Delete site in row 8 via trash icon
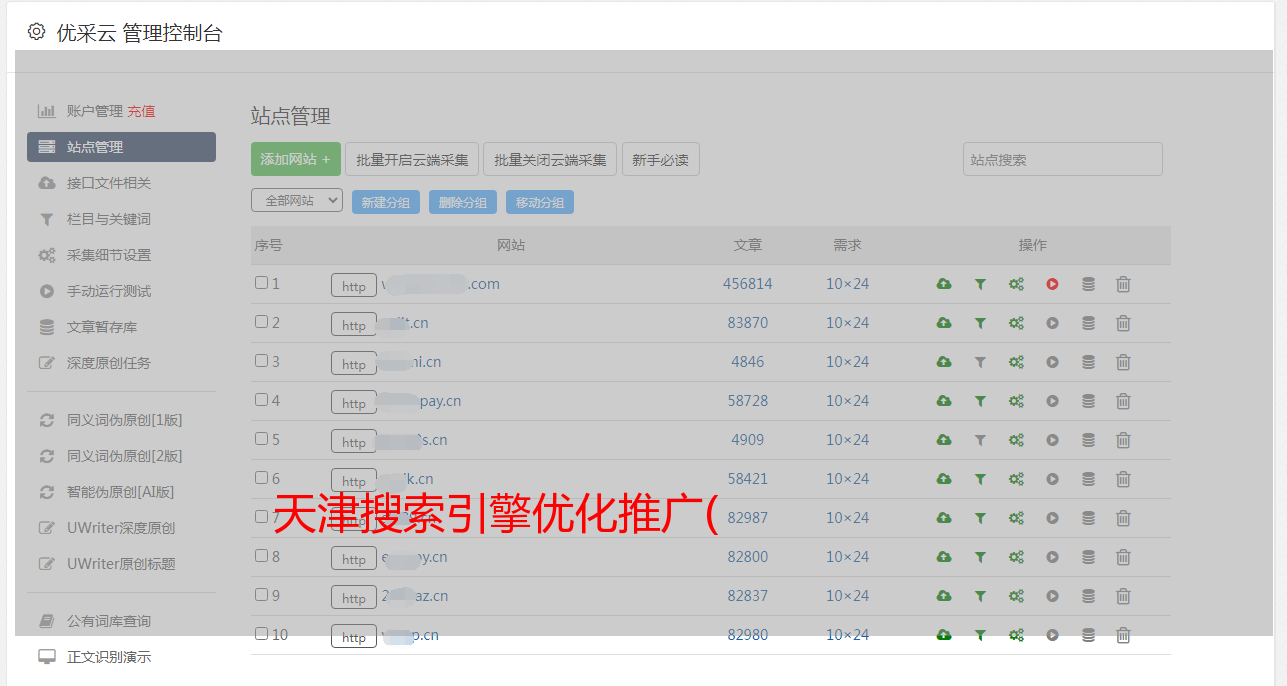This screenshot has height=686, width=1287. click(1123, 557)
